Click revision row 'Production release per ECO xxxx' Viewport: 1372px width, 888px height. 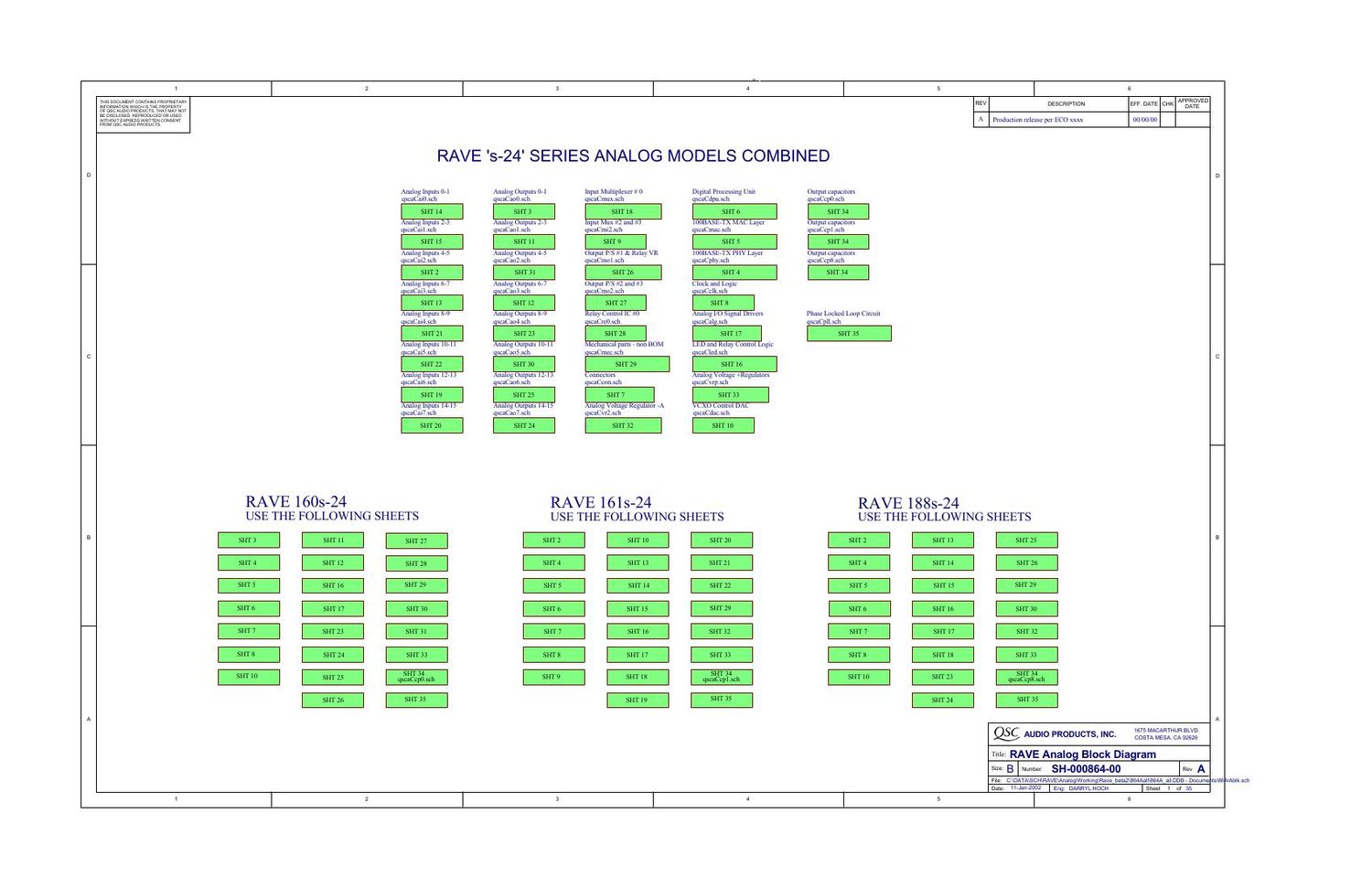[1038, 120]
